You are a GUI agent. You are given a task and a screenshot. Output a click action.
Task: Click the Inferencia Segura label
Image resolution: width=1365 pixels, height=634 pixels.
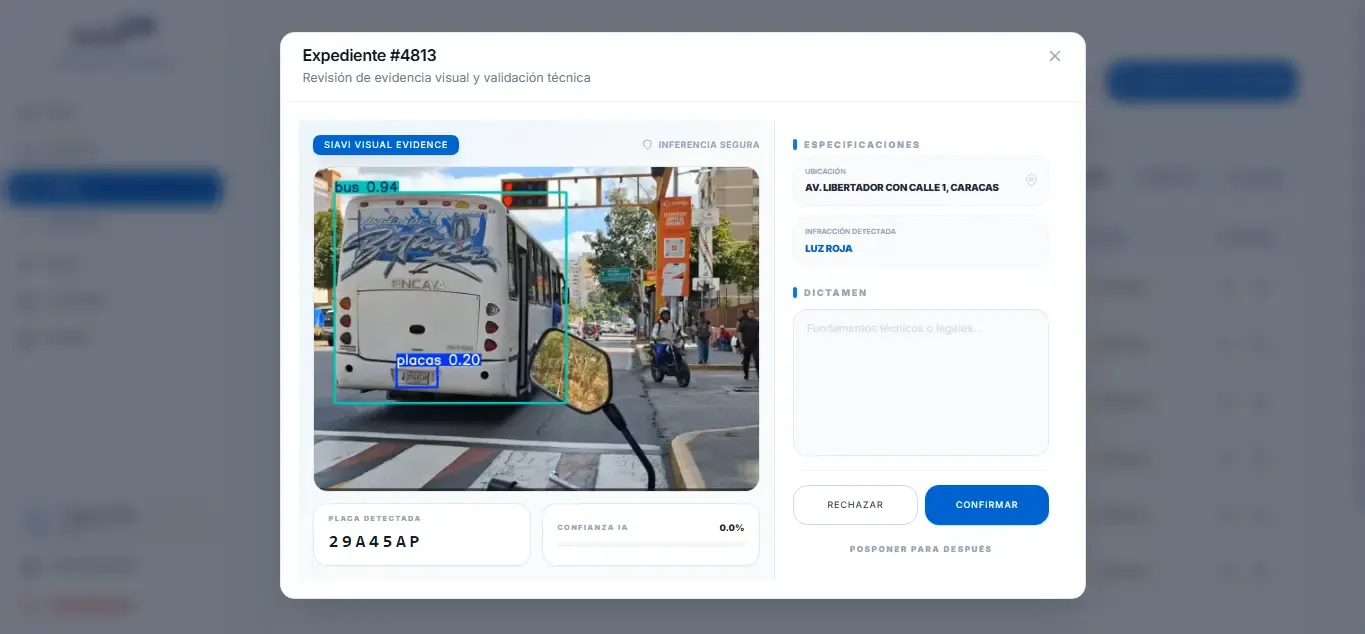click(709, 145)
